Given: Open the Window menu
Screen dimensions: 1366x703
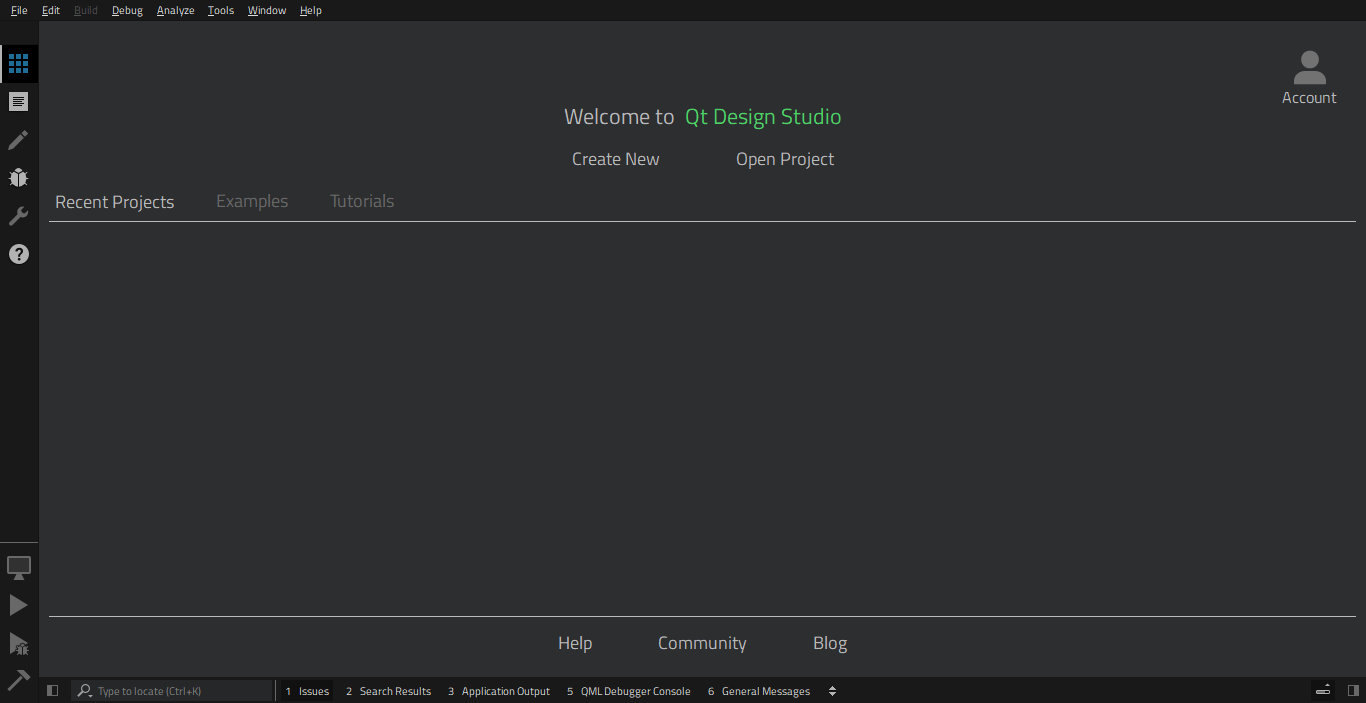Looking at the screenshot, I should tap(266, 10).
